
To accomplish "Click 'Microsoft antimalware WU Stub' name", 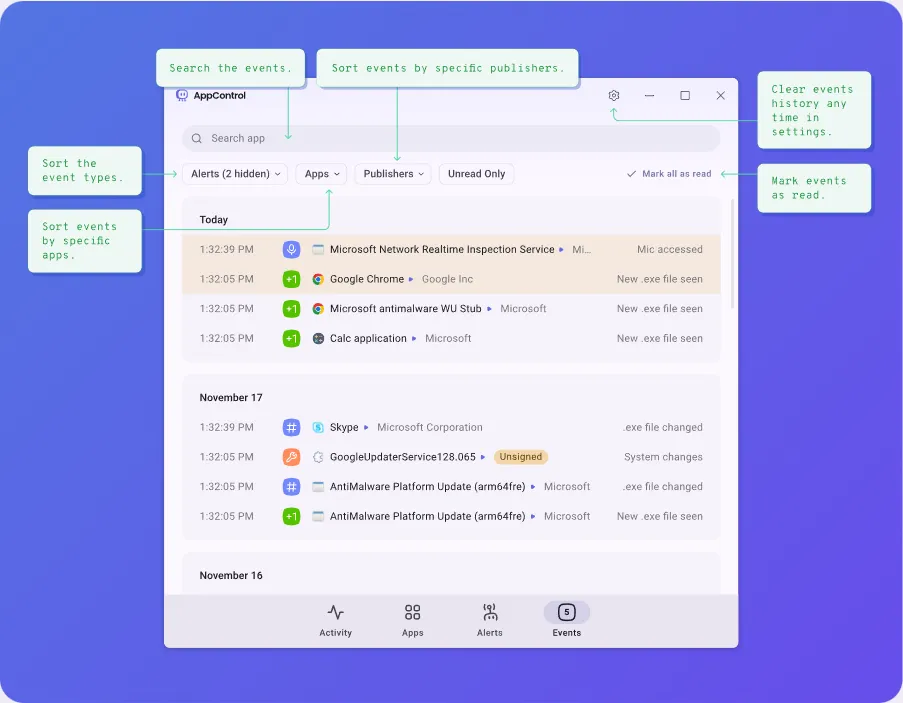I will [405, 309].
